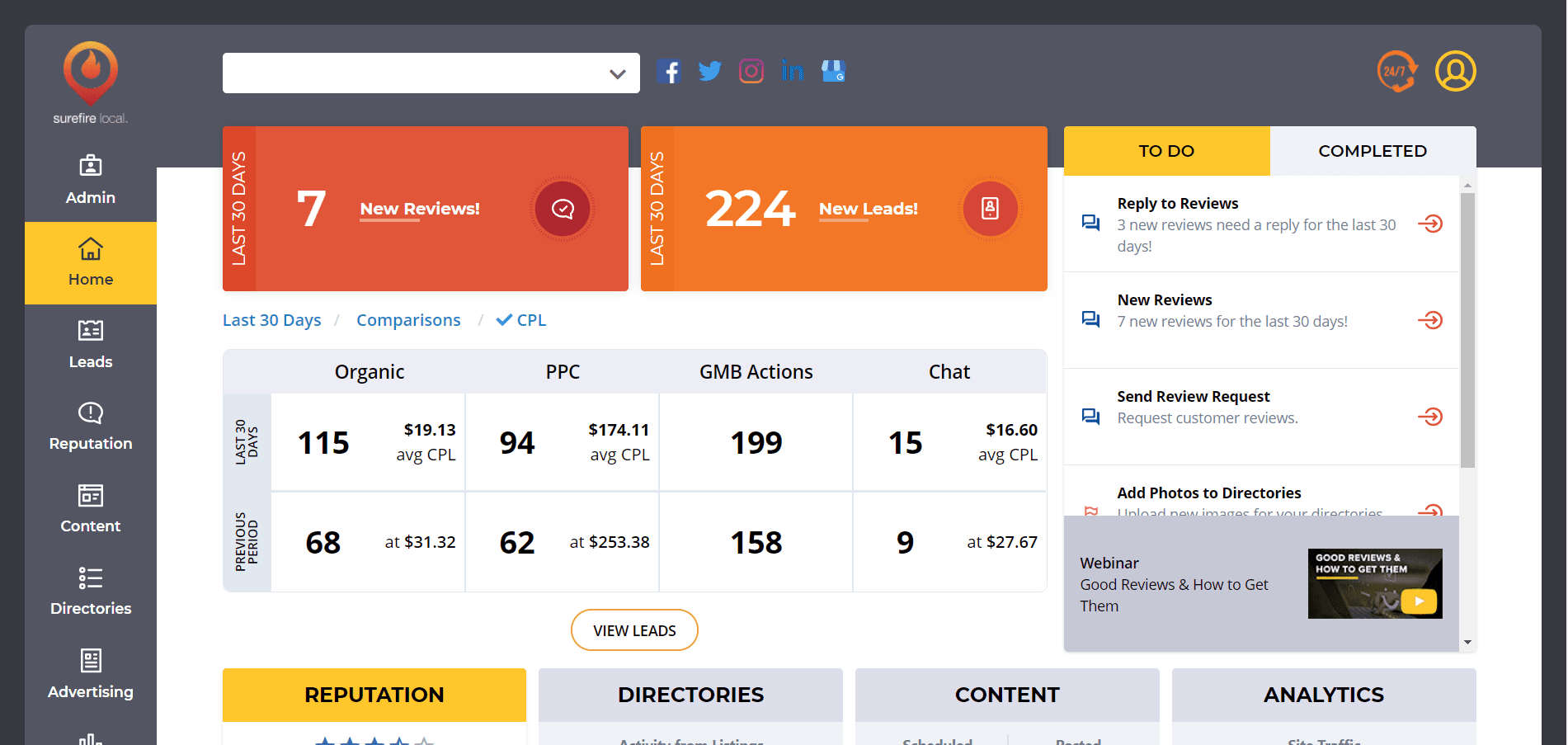This screenshot has height=745, width=1568.
Task: Click the 24/7 support icon
Action: click(x=1396, y=72)
